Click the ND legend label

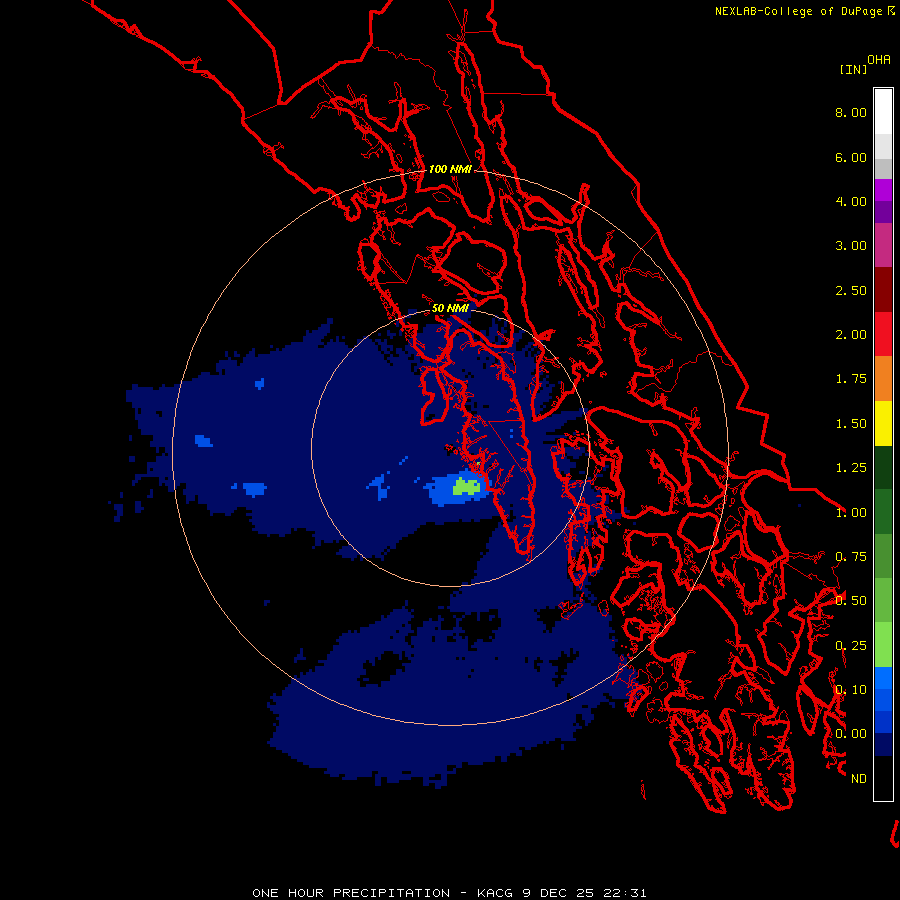click(859, 779)
